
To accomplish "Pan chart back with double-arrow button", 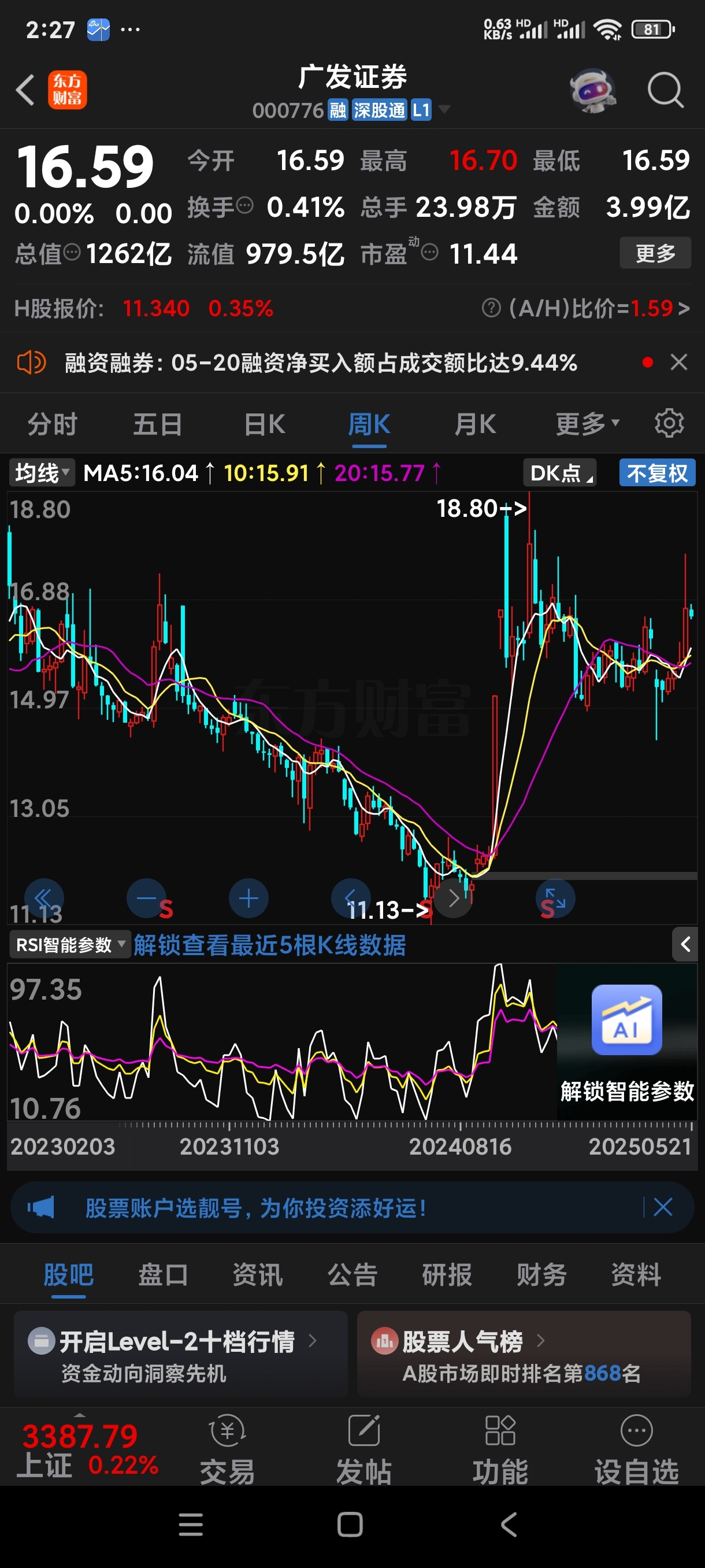I will point(44,898).
